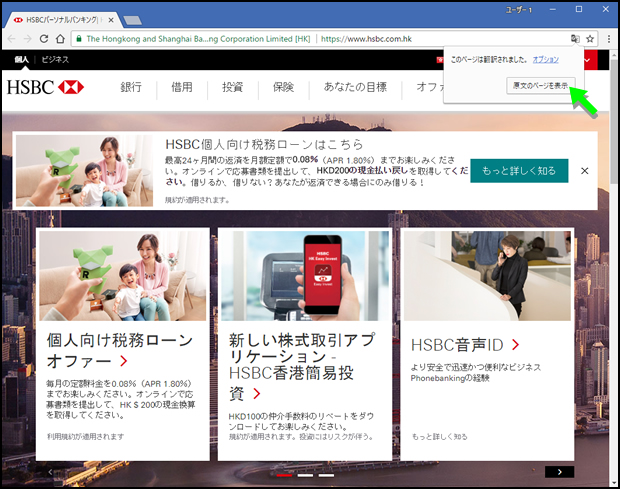
Task: Click the HSBC logo
Action: (45, 87)
